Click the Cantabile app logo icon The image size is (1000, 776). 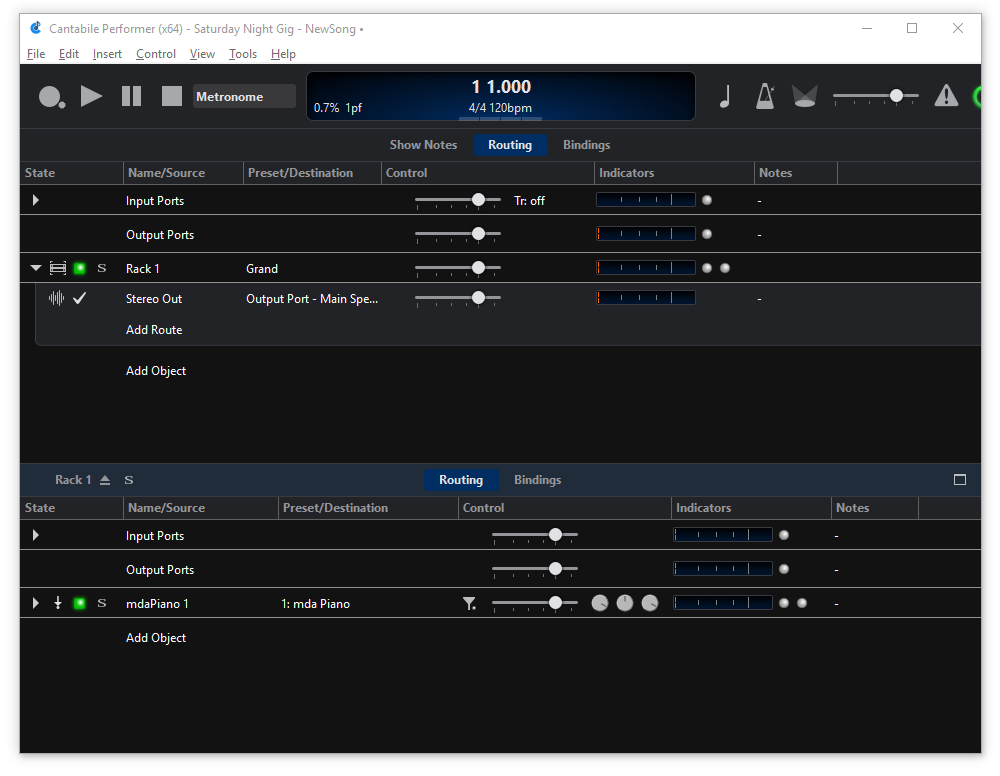tap(36, 28)
